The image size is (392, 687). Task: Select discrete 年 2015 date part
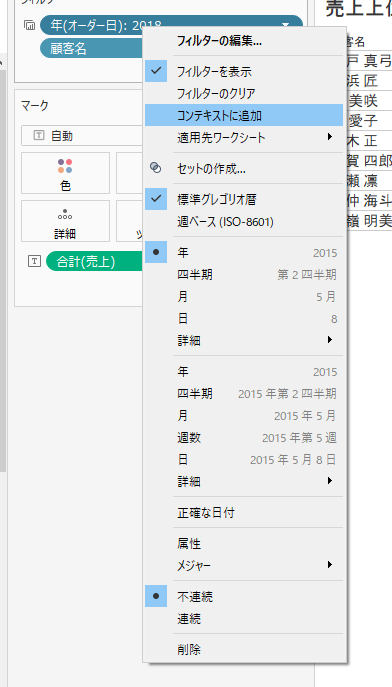pyautogui.click(x=244, y=253)
